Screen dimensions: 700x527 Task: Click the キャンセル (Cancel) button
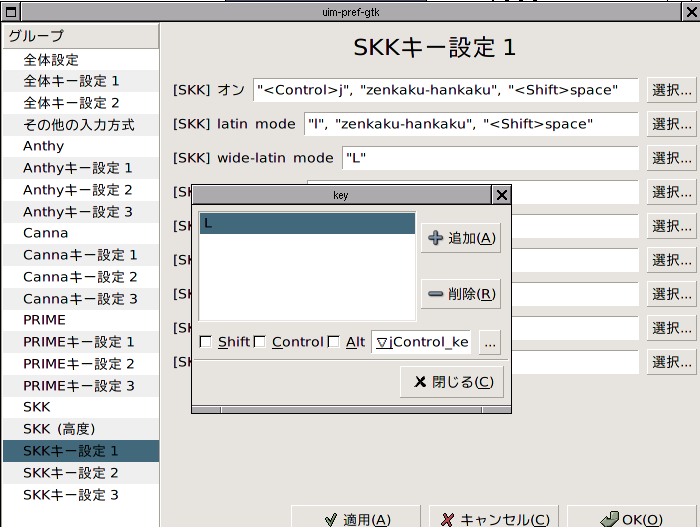494,519
